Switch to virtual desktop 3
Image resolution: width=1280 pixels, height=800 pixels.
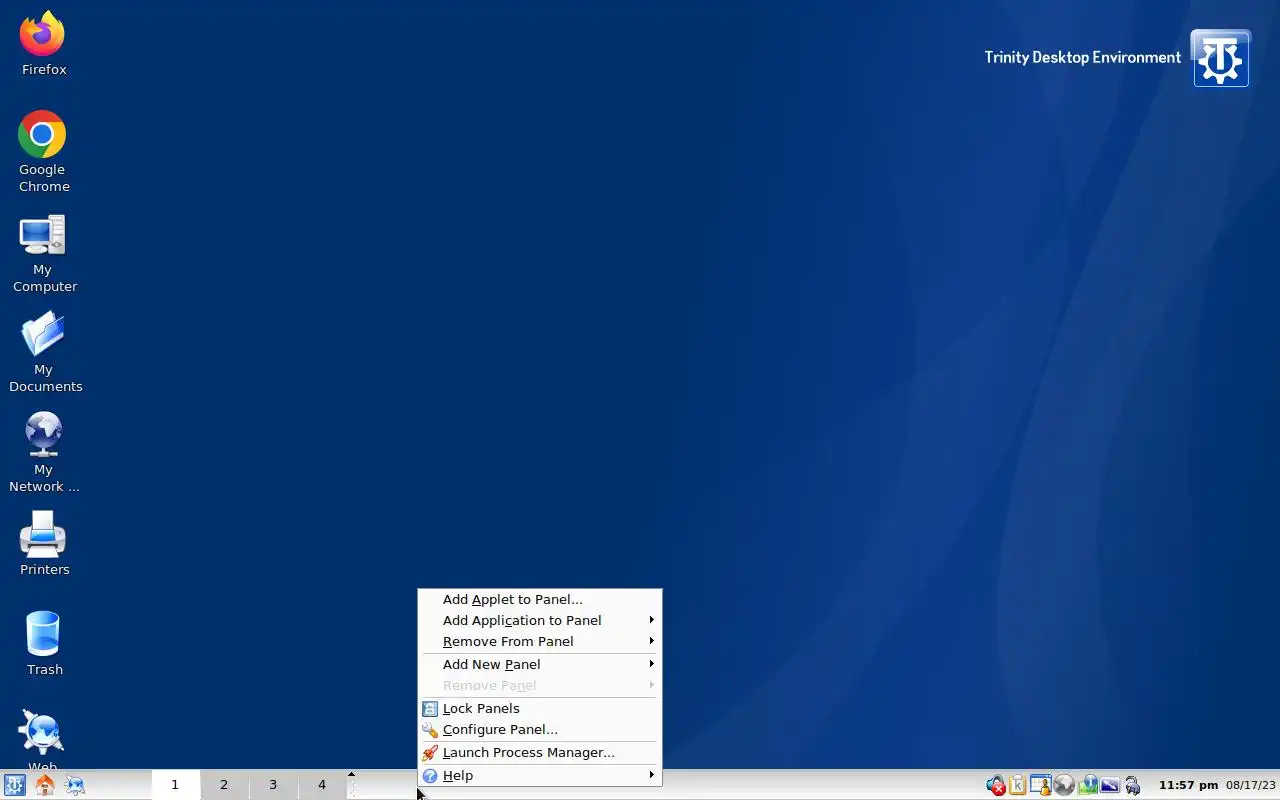[x=273, y=785]
